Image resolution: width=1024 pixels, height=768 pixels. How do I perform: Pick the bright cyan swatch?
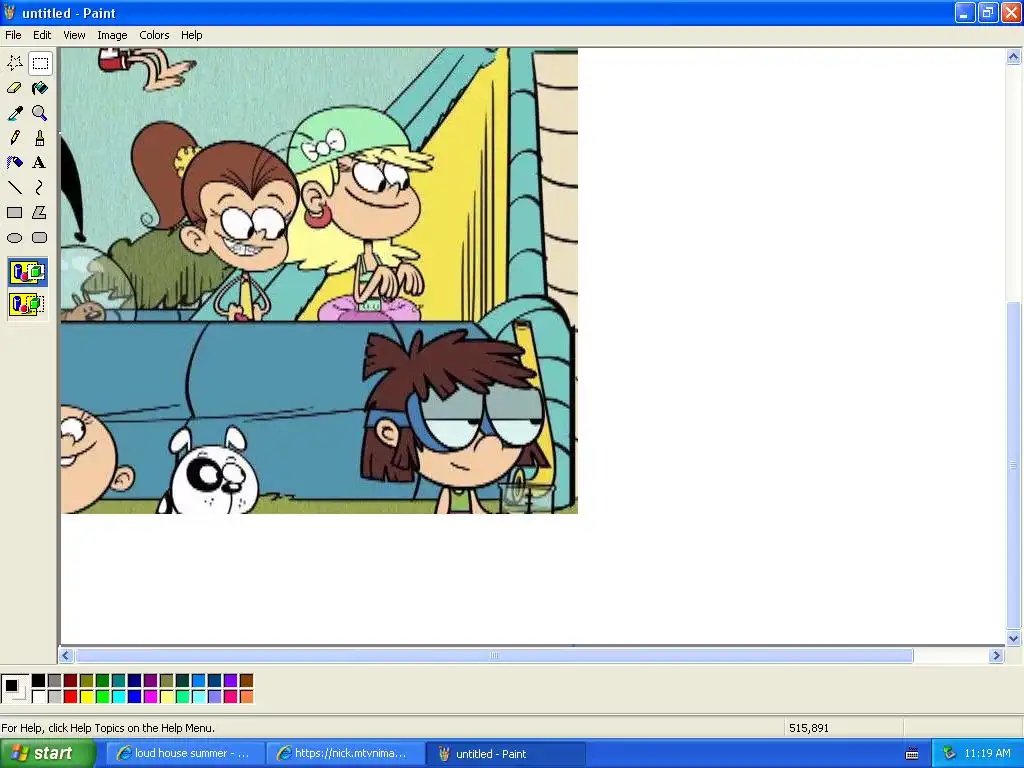(x=118, y=697)
